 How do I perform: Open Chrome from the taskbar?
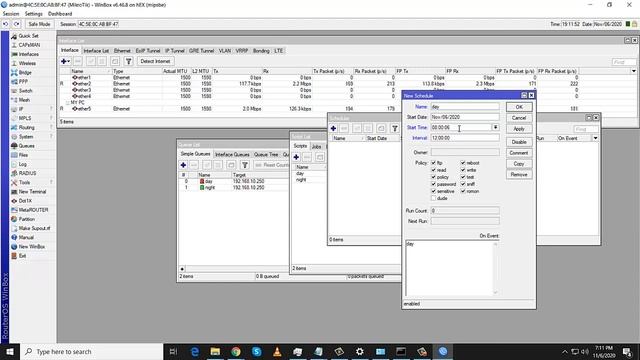pyautogui.click(x=236, y=351)
